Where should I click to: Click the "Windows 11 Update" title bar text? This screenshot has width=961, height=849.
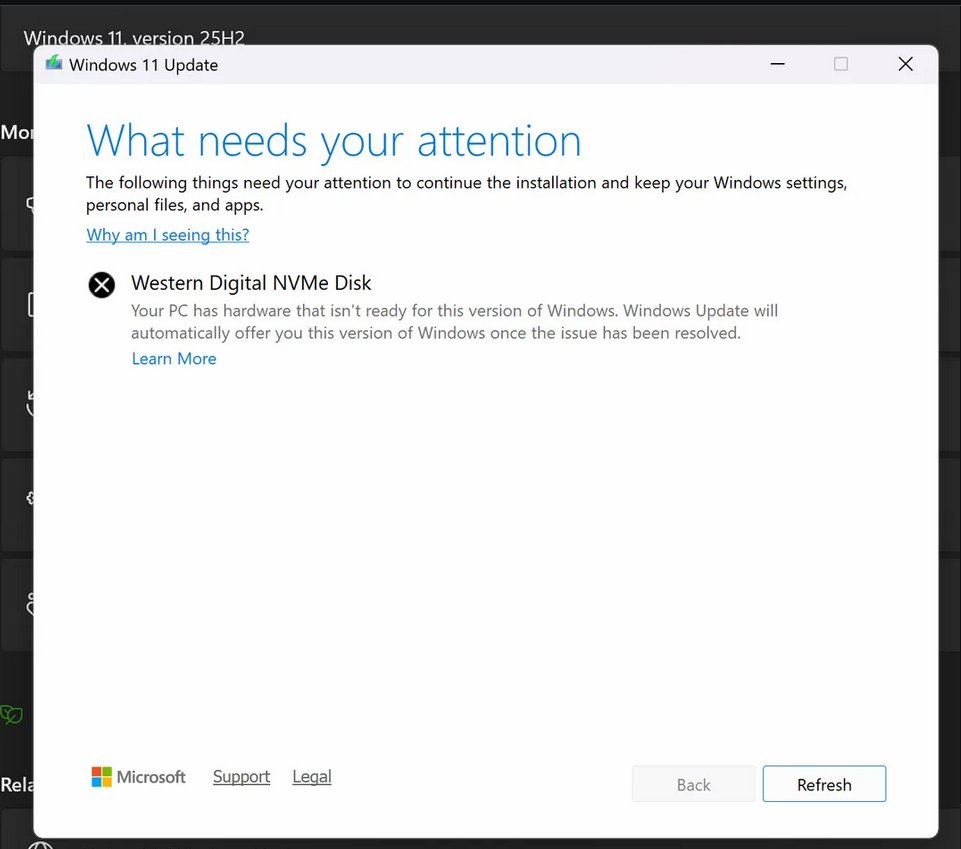coord(143,65)
